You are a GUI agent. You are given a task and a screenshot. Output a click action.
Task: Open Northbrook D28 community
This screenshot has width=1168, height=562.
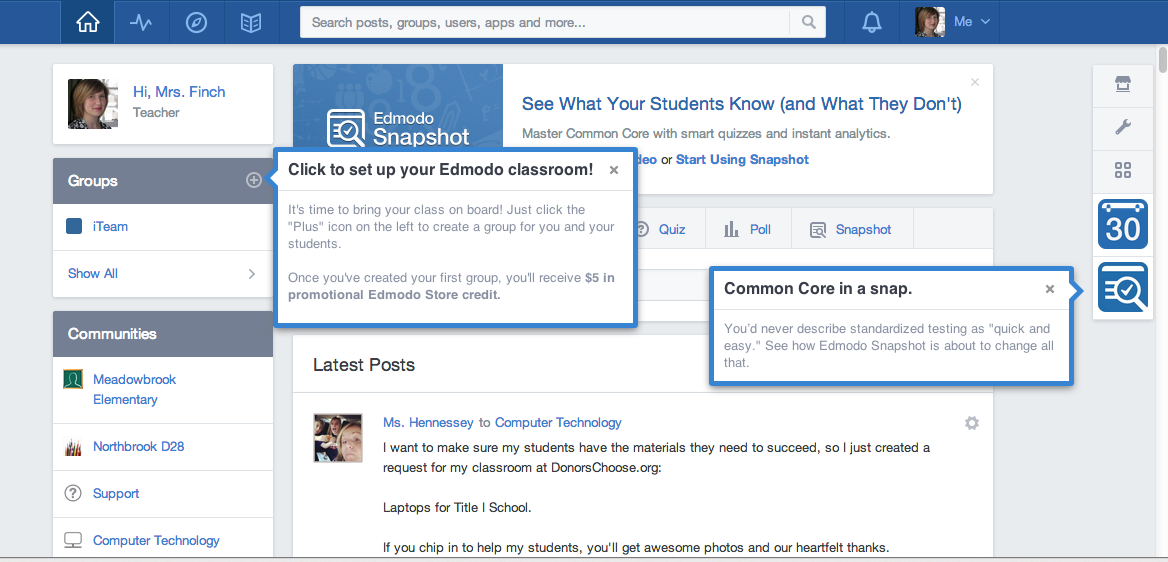[x=139, y=446]
